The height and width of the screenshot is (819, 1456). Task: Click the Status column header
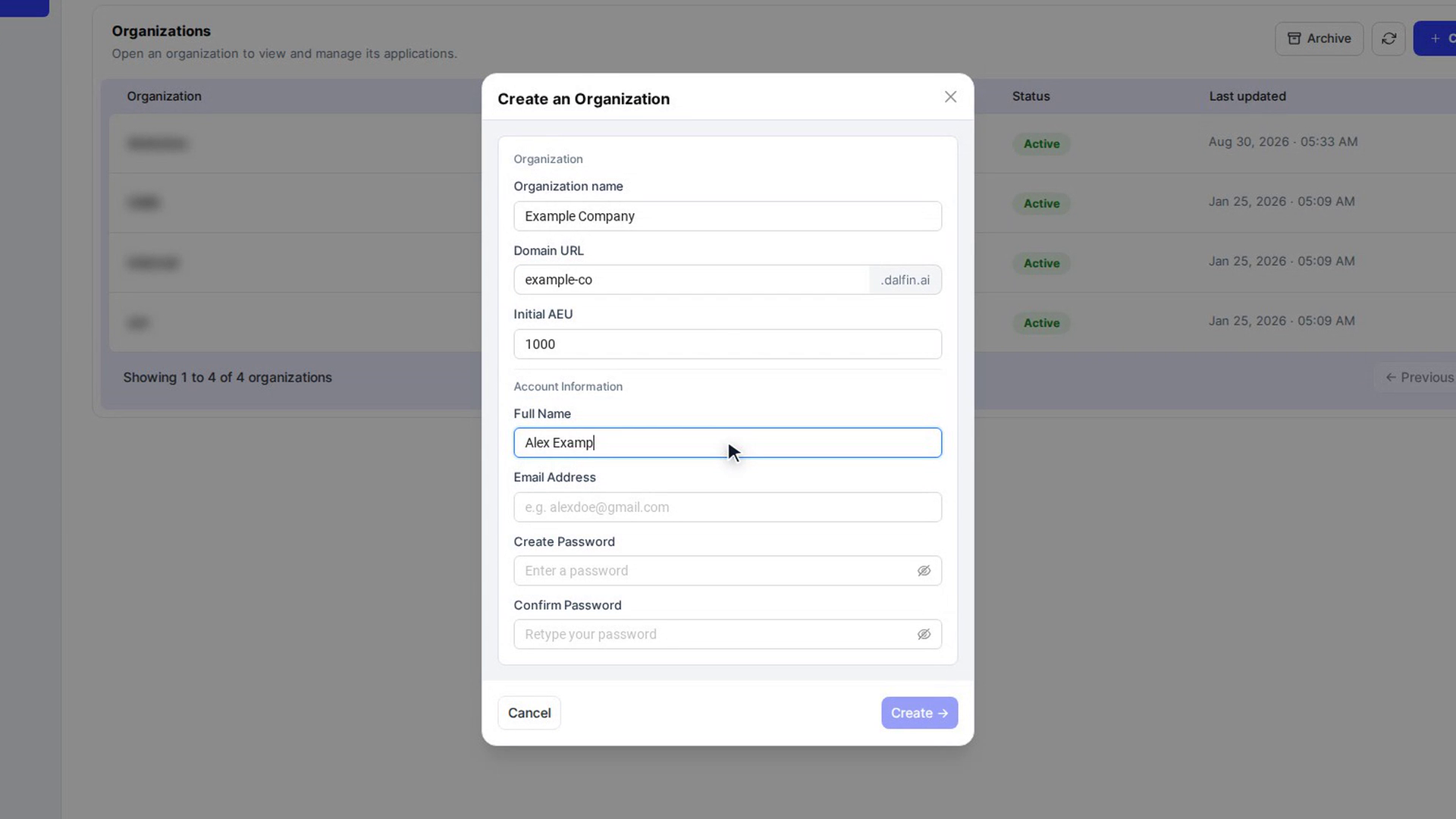coord(1031,96)
